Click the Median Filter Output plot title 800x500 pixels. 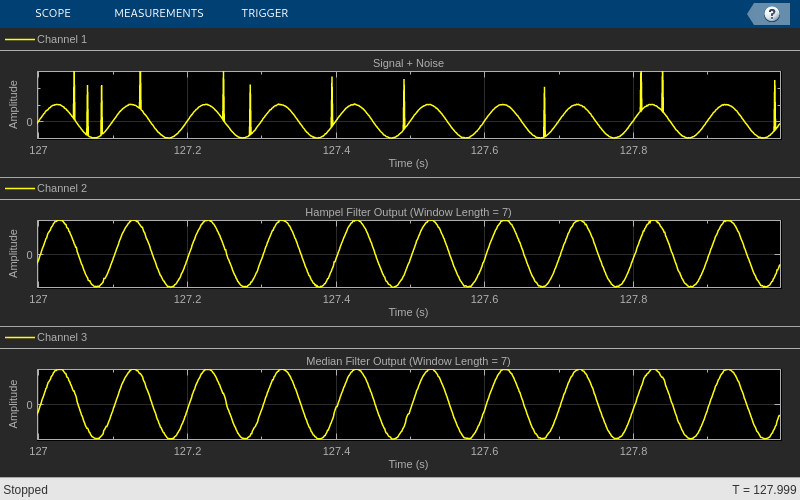pos(408,361)
